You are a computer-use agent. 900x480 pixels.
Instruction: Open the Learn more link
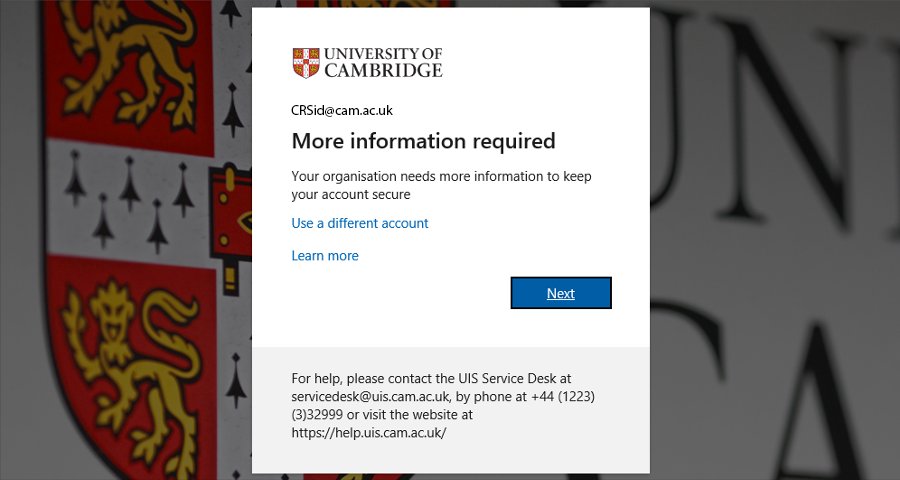(325, 256)
